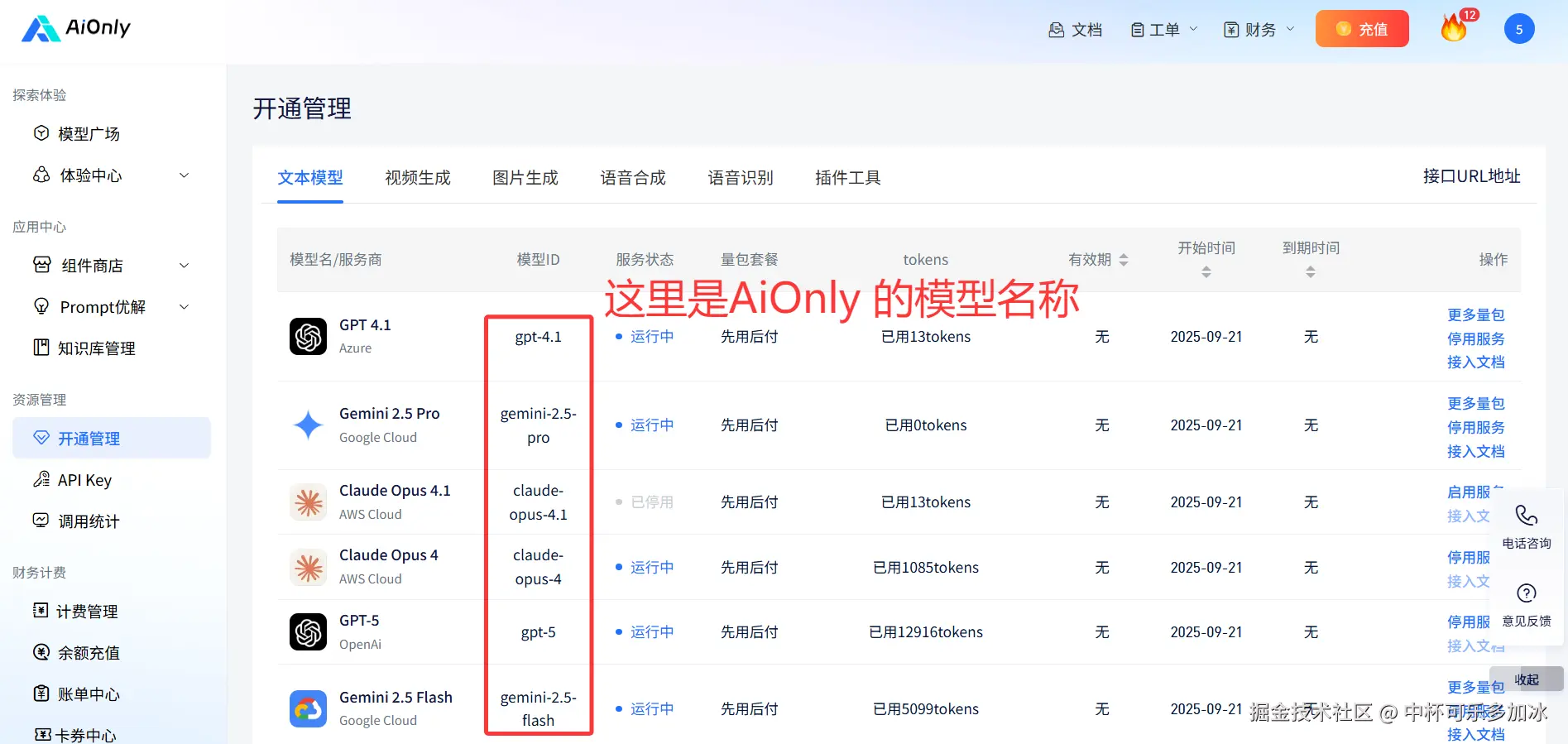Select the 文本模型 tab

tap(310, 178)
